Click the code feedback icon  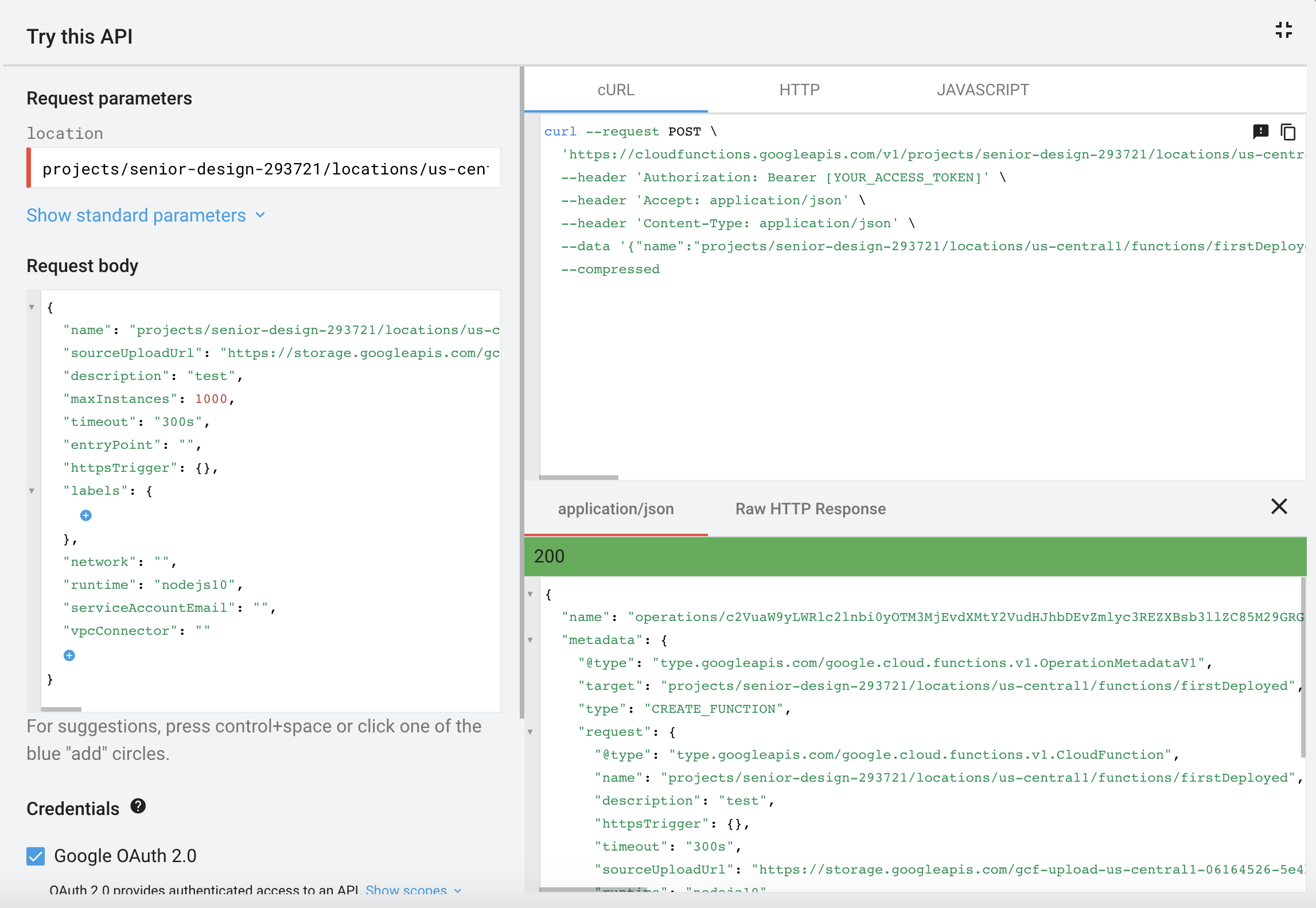pyautogui.click(x=1260, y=132)
